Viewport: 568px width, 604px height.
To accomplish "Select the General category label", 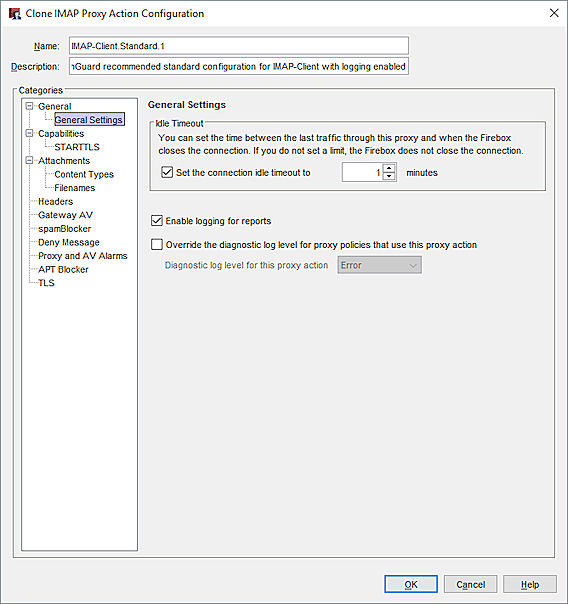I will (x=54, y=106).
